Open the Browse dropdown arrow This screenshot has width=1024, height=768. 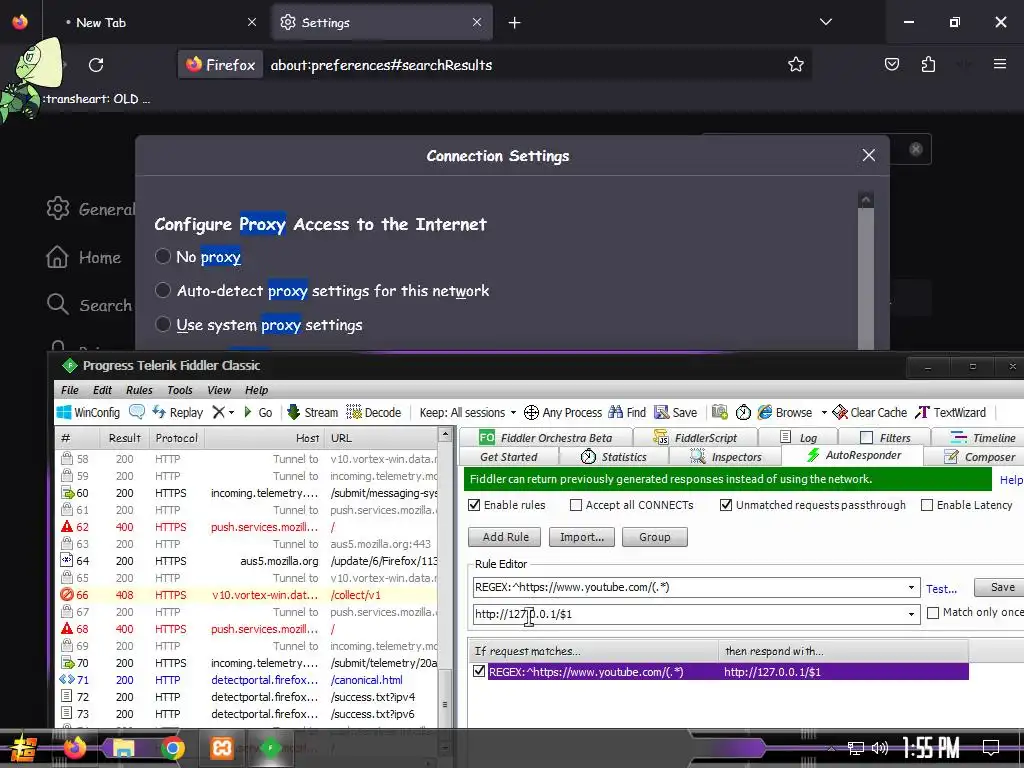(824, 412)
